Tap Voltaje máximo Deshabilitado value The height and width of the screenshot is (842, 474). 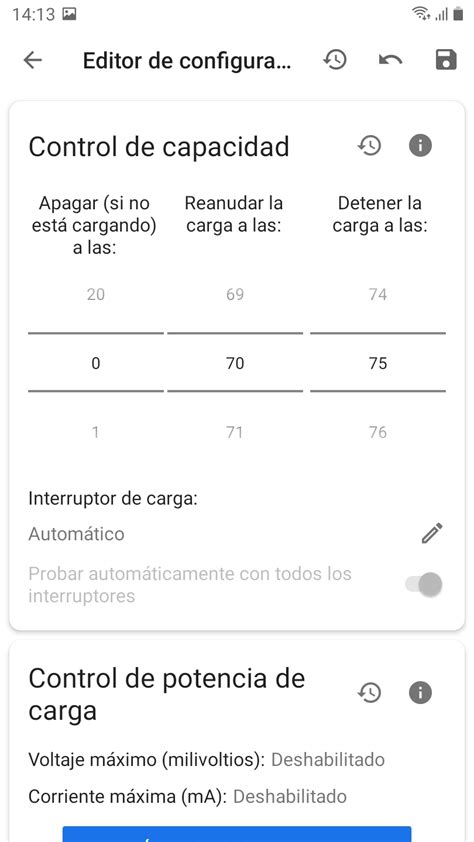coord(327,759)
